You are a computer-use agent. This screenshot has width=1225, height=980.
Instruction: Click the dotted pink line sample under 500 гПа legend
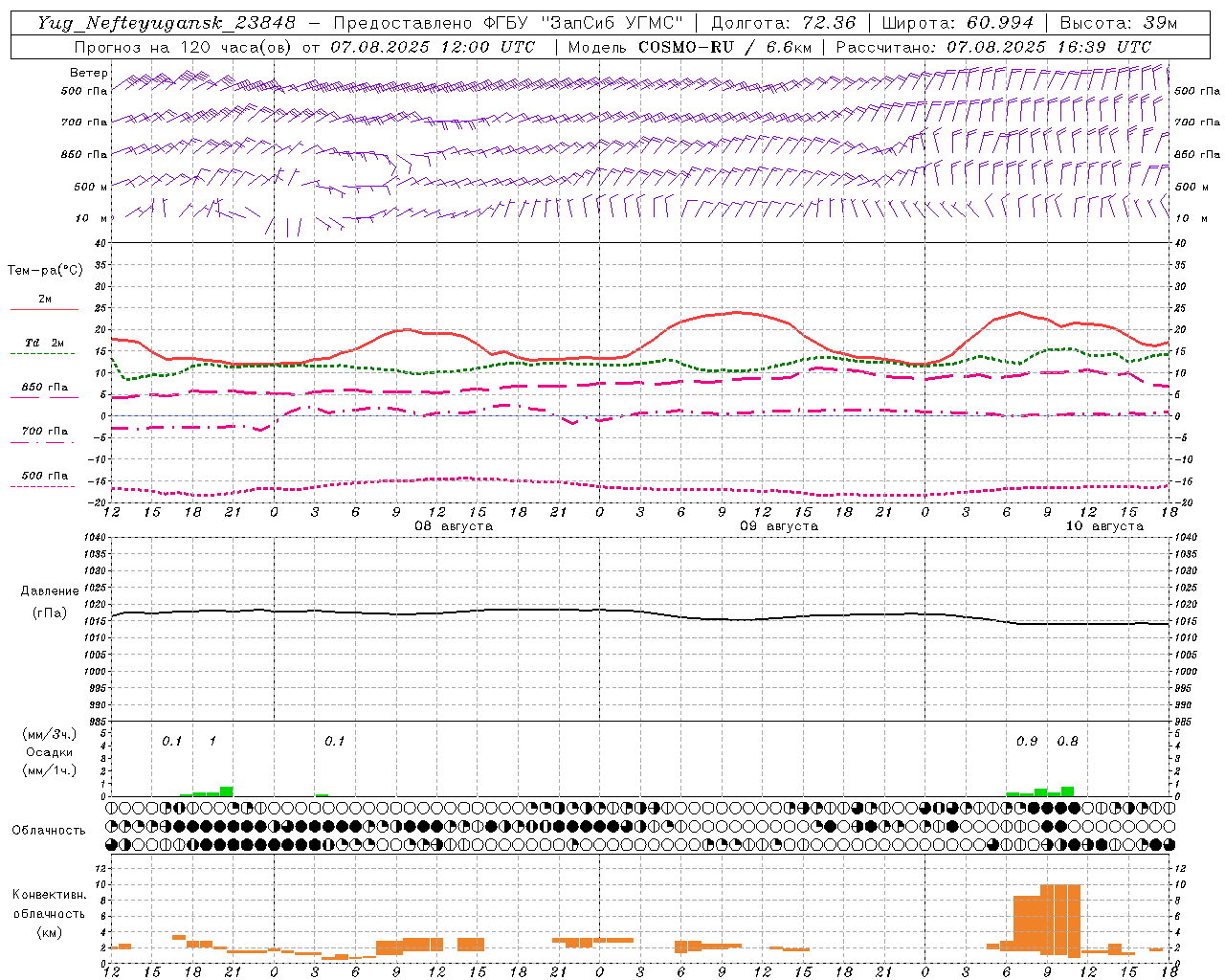click(x=44, y=486)
